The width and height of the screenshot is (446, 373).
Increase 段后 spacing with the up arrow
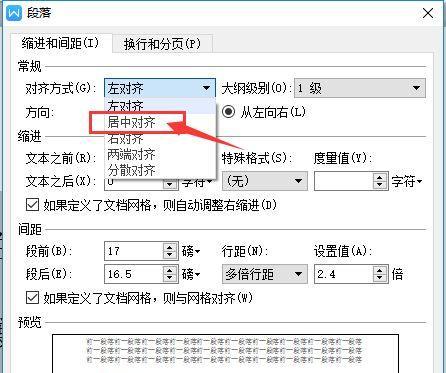tap(170, 270)
